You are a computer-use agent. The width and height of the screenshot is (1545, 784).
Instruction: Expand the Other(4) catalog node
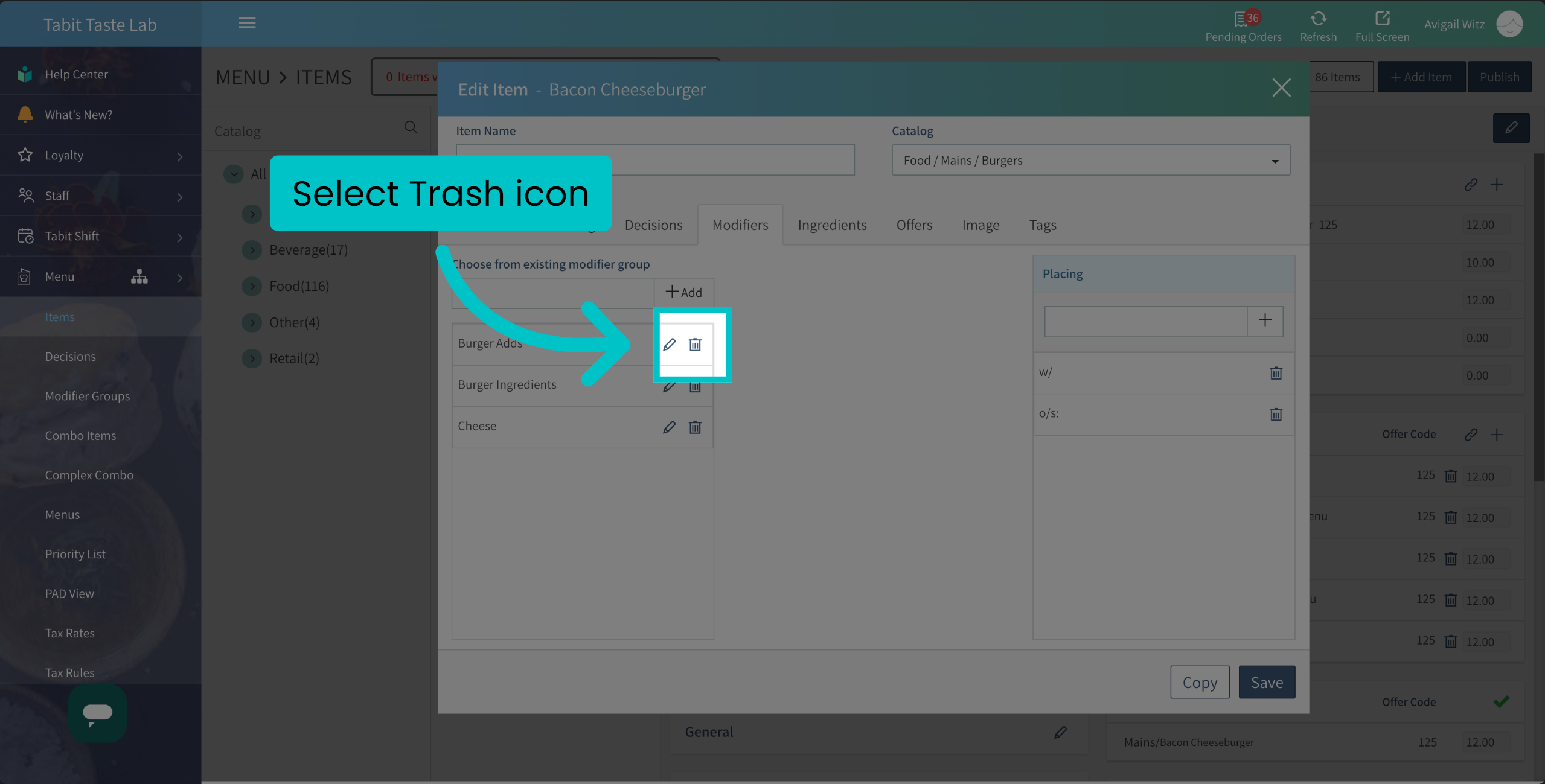coord(252,322)
